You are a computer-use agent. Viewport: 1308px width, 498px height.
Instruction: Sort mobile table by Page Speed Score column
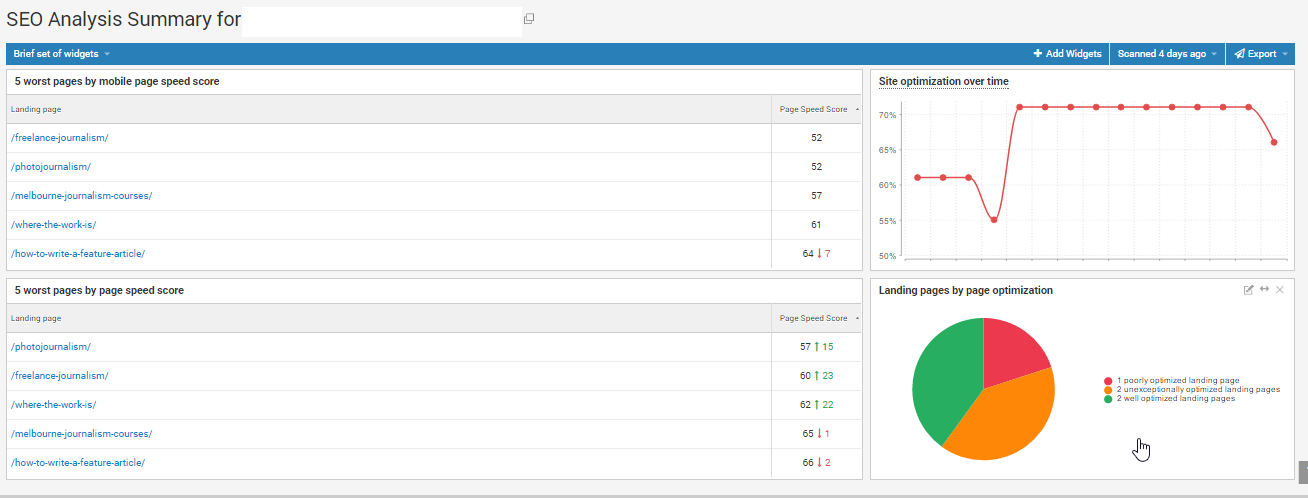814,109
